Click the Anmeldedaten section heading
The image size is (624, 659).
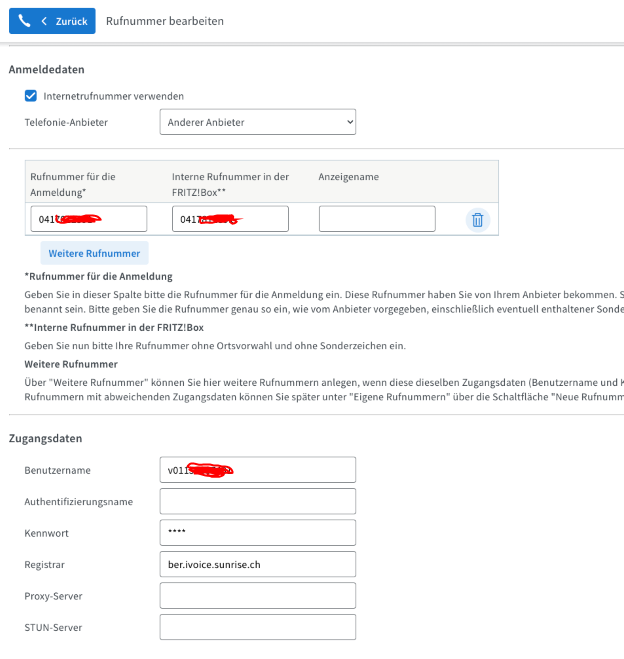click(47, 70)
